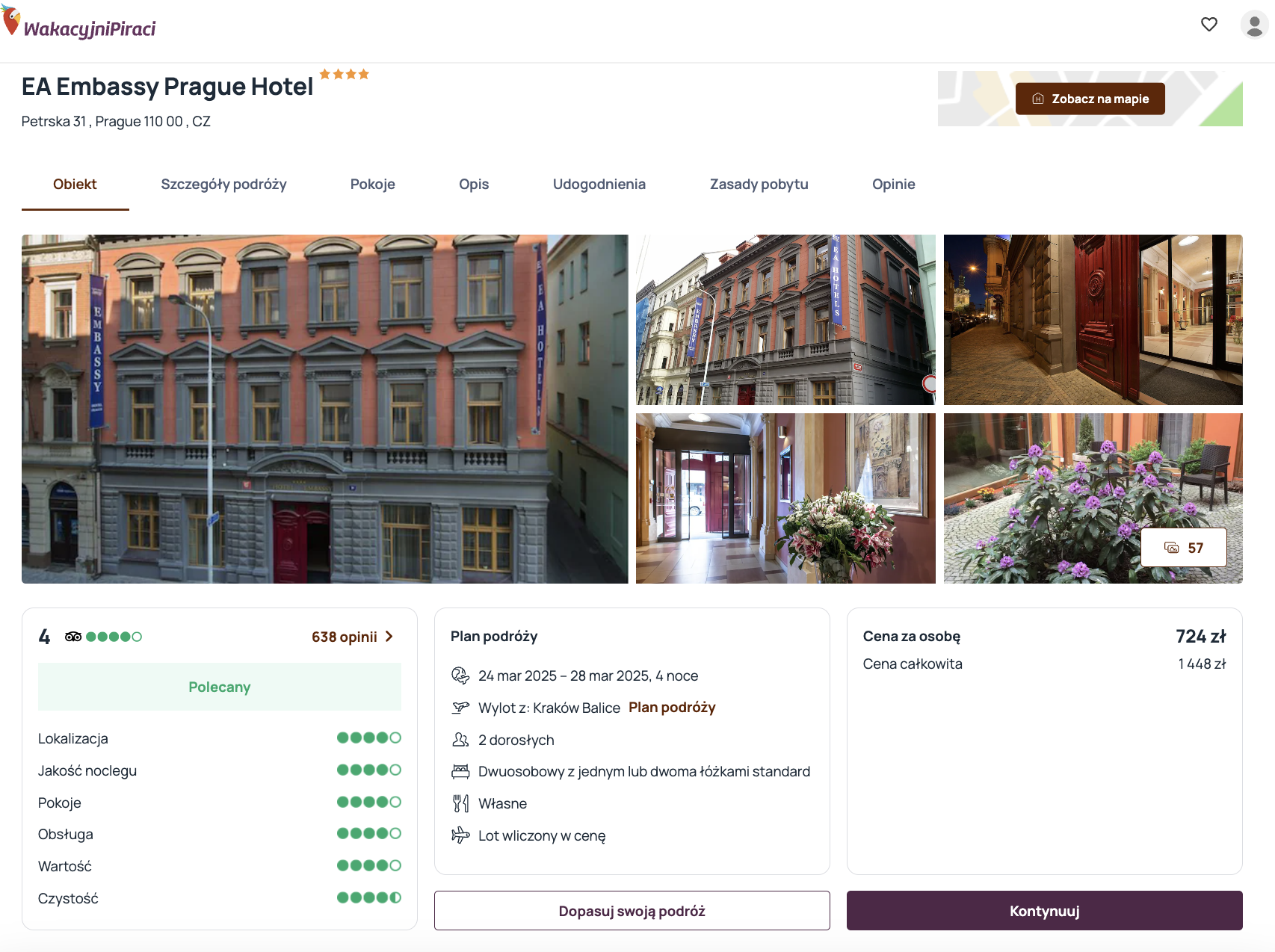Viewport: 1275px width, 952px height.
Task: Click the 724 zł price per person
Action: pos(1201,637)
